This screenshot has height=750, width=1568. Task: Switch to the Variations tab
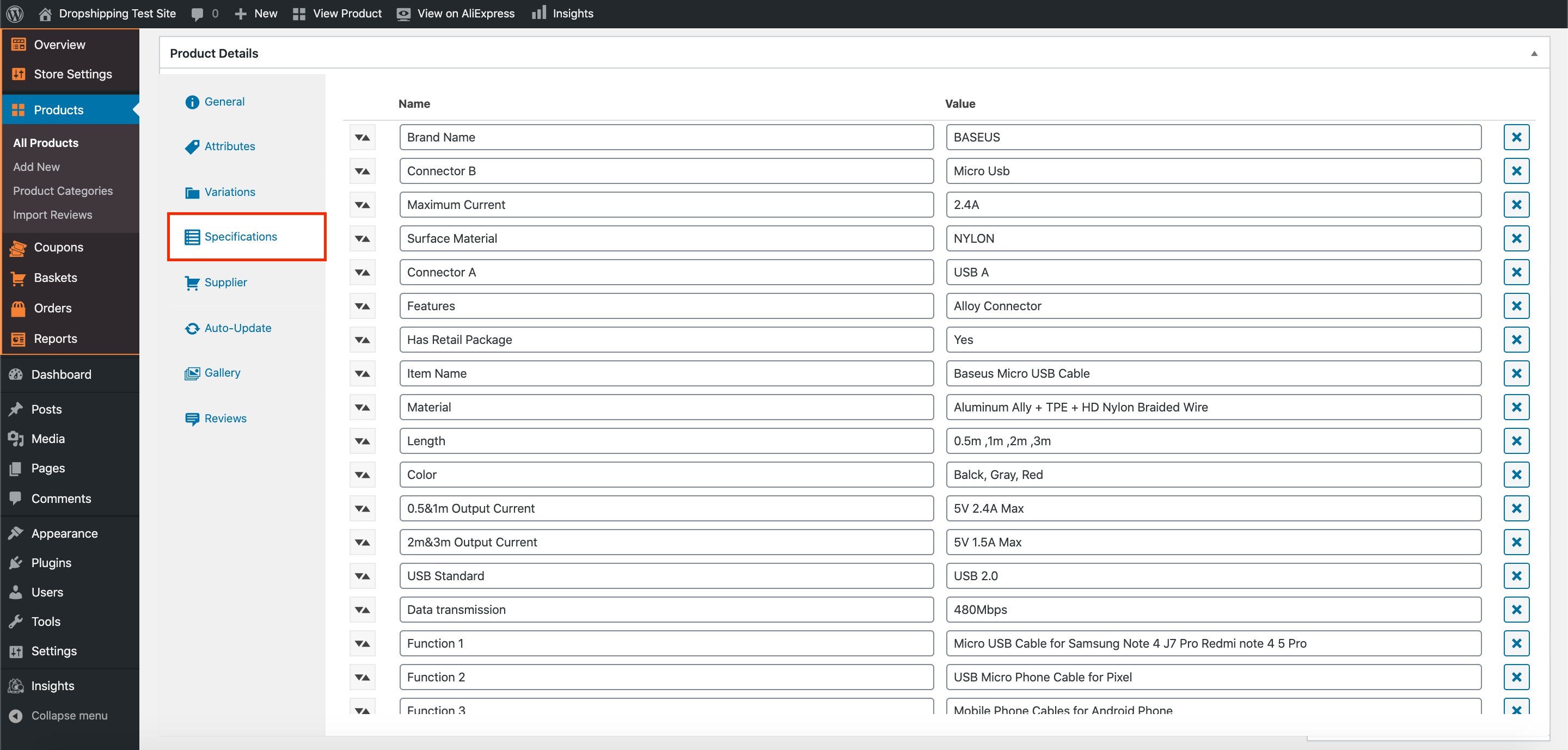tap(229, 192)
